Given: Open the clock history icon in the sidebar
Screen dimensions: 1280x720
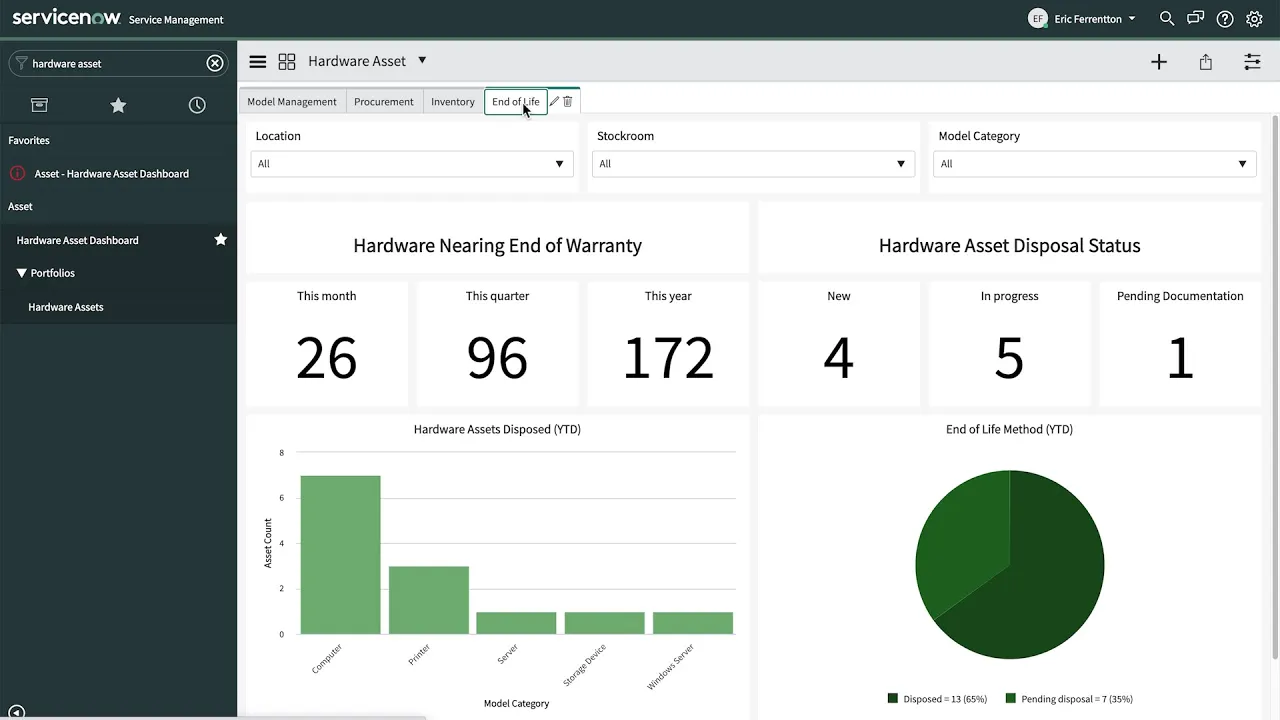Looking at the screenshot, I should coord(197,105).
